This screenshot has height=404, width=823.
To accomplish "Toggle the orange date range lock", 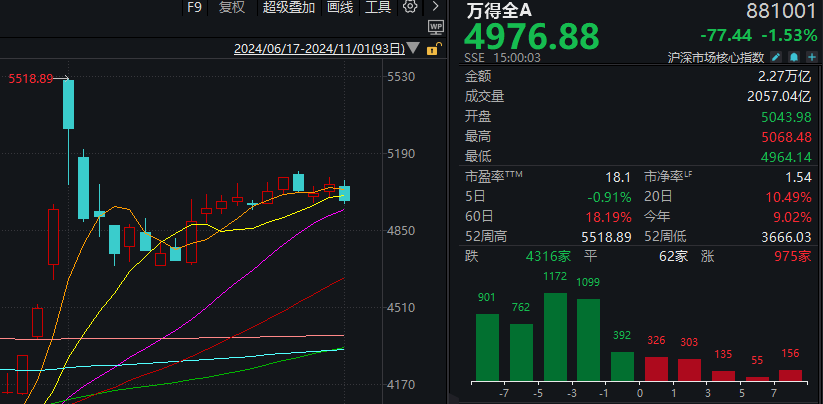I will click(430, 48).
